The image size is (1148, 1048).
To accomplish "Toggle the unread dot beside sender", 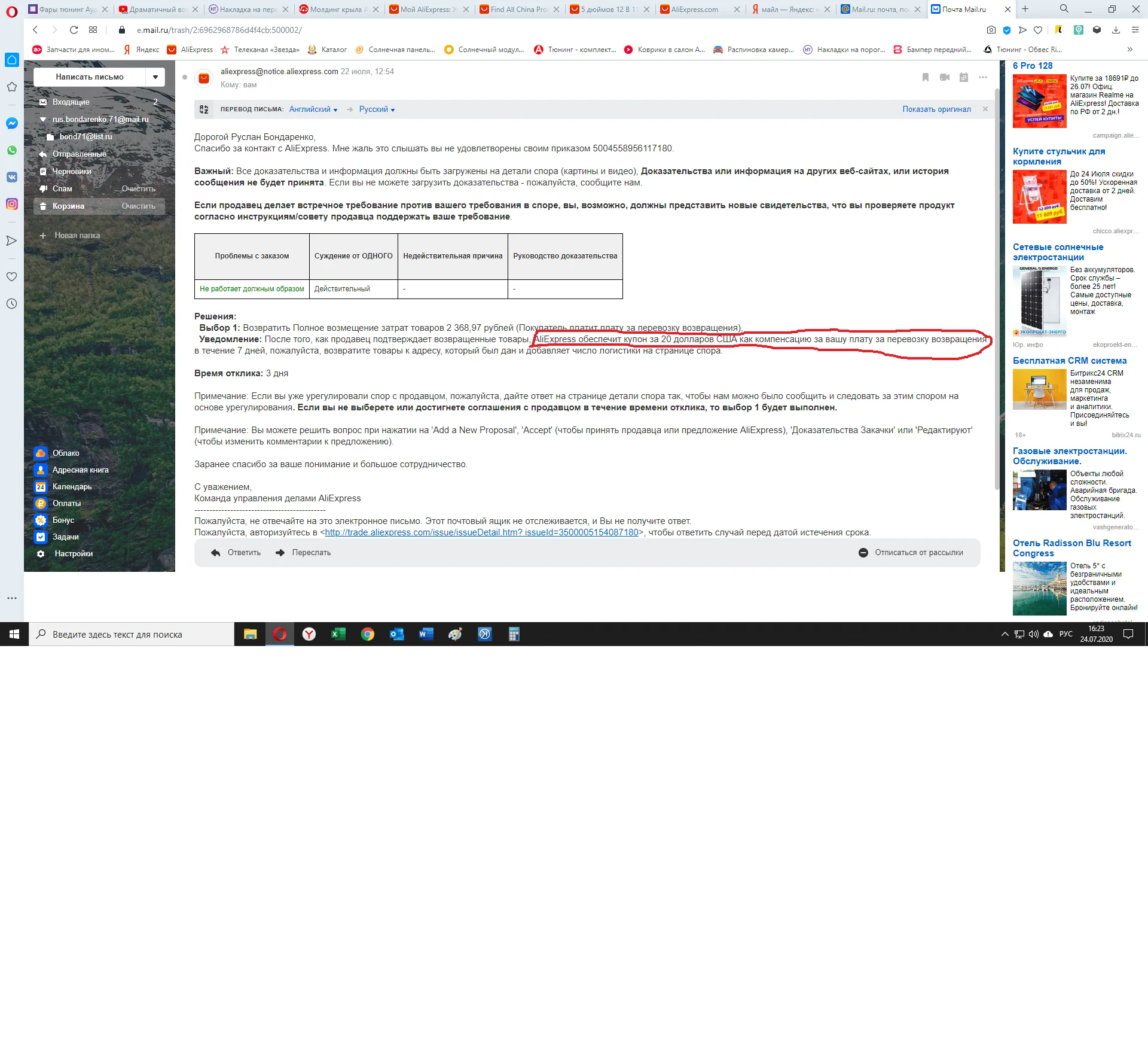I will click(x=185, y=77).
